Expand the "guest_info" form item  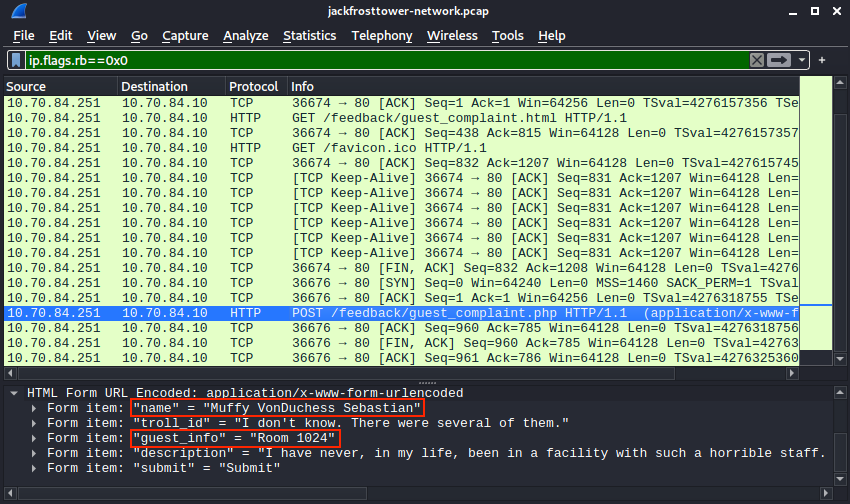34,438
